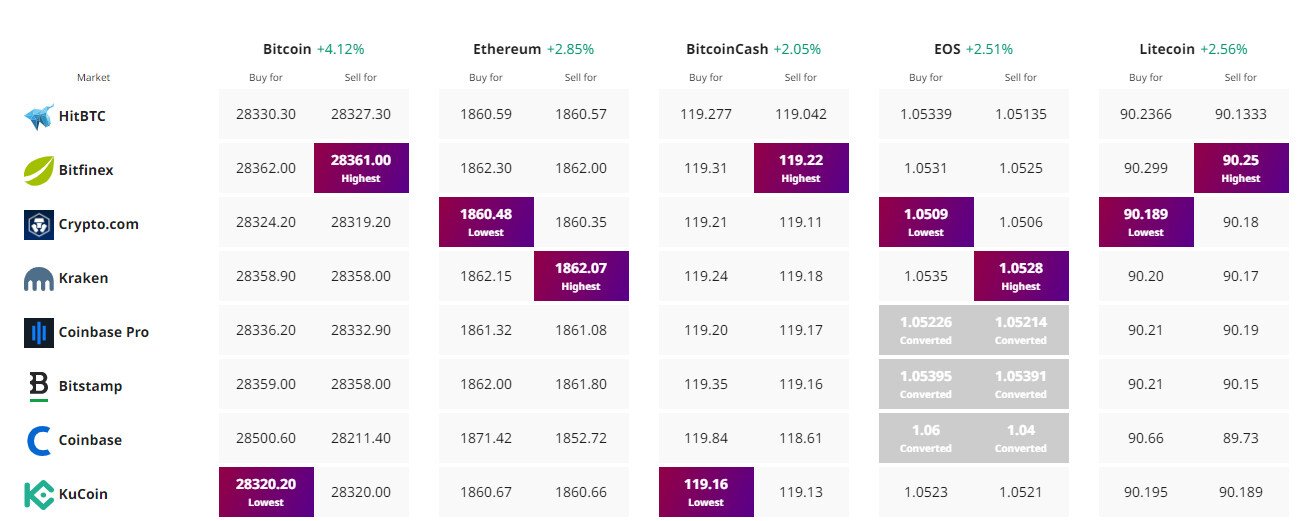
Task: Click the Bitfinex green leaf logo
Action: click(38, 170)
